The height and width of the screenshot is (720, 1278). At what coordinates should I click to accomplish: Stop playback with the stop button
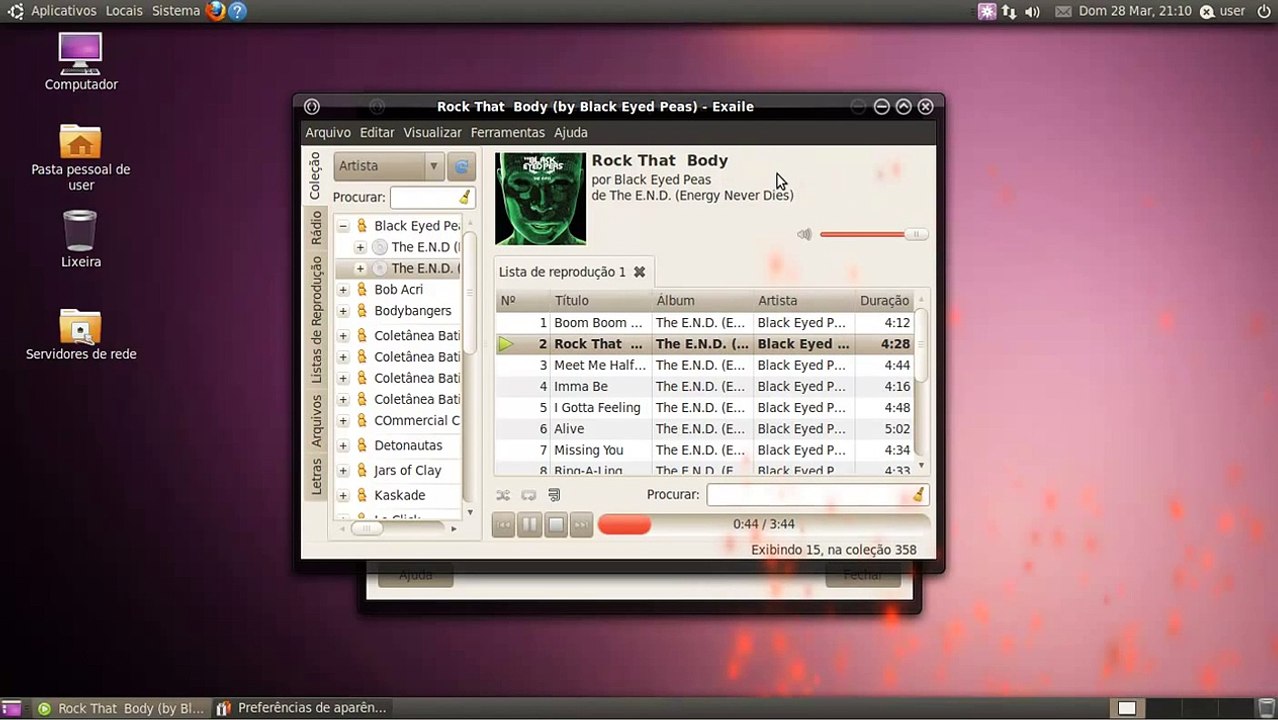point(556,524)
